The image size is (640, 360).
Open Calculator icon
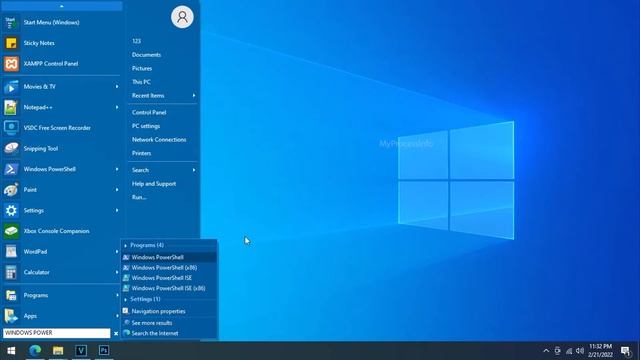click(11, 272)
